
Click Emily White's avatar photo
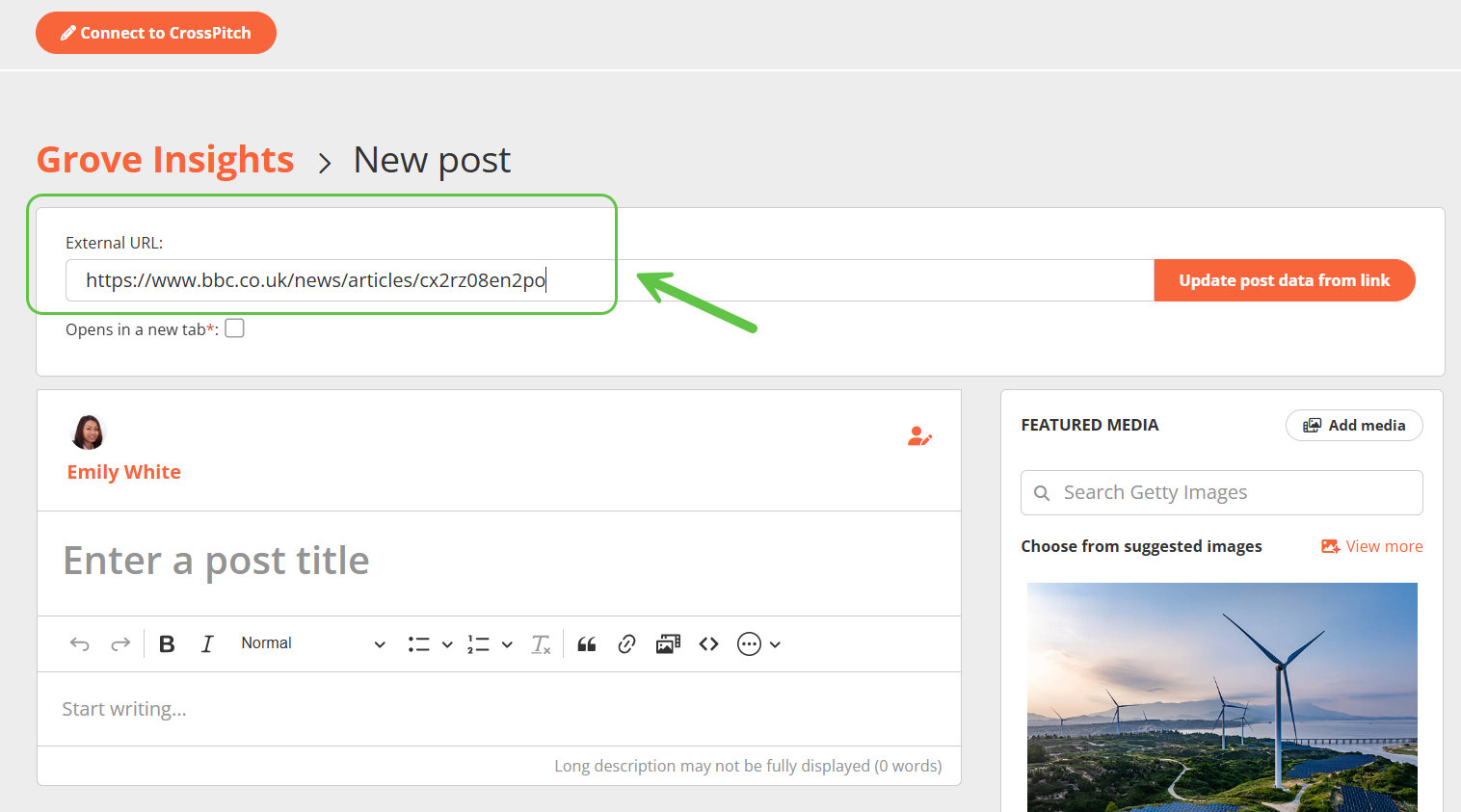pyautogui.click(x=88, y=432)
